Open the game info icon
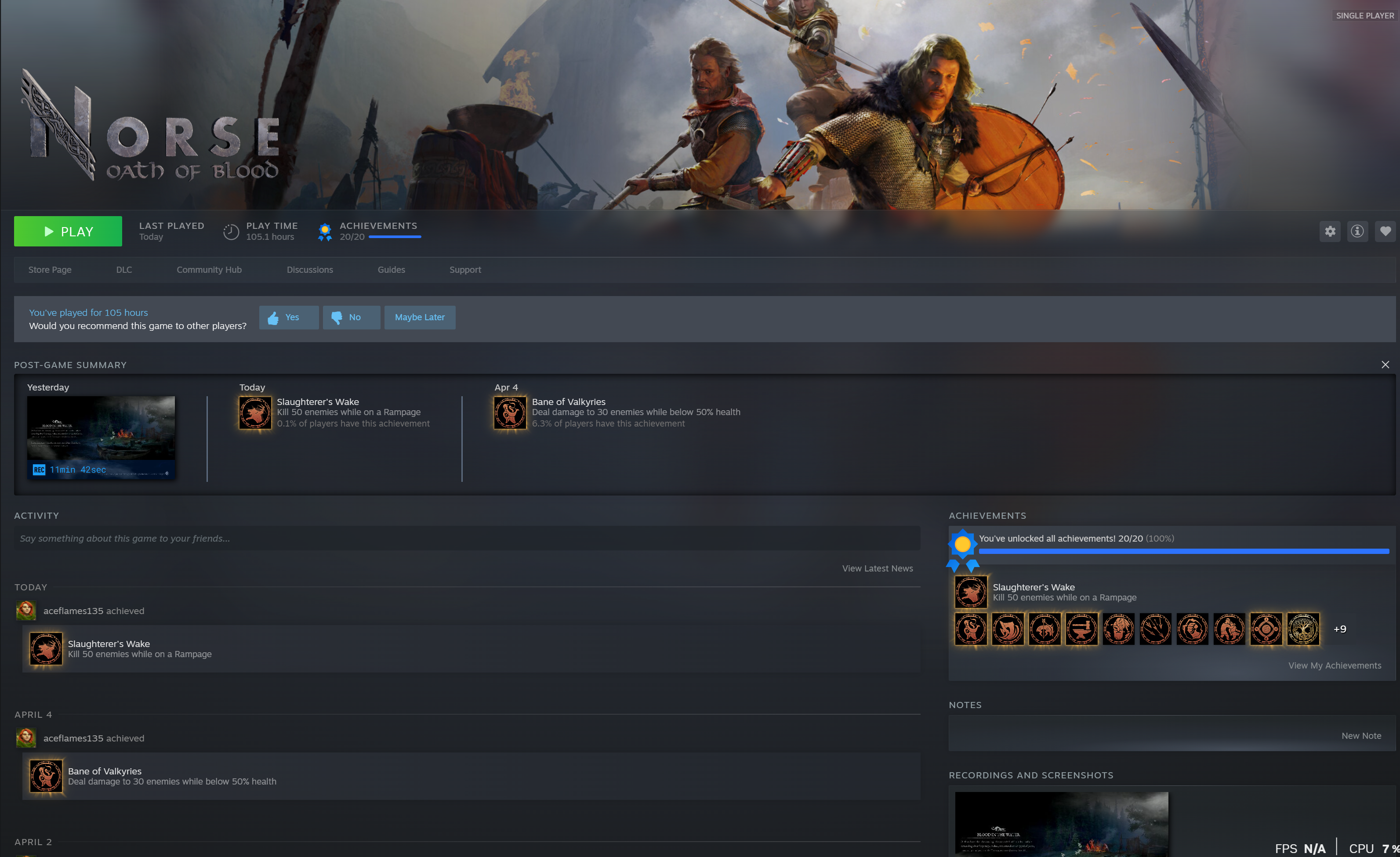The height and width of the screenshot is (857, 1400). pos(1357,231)
